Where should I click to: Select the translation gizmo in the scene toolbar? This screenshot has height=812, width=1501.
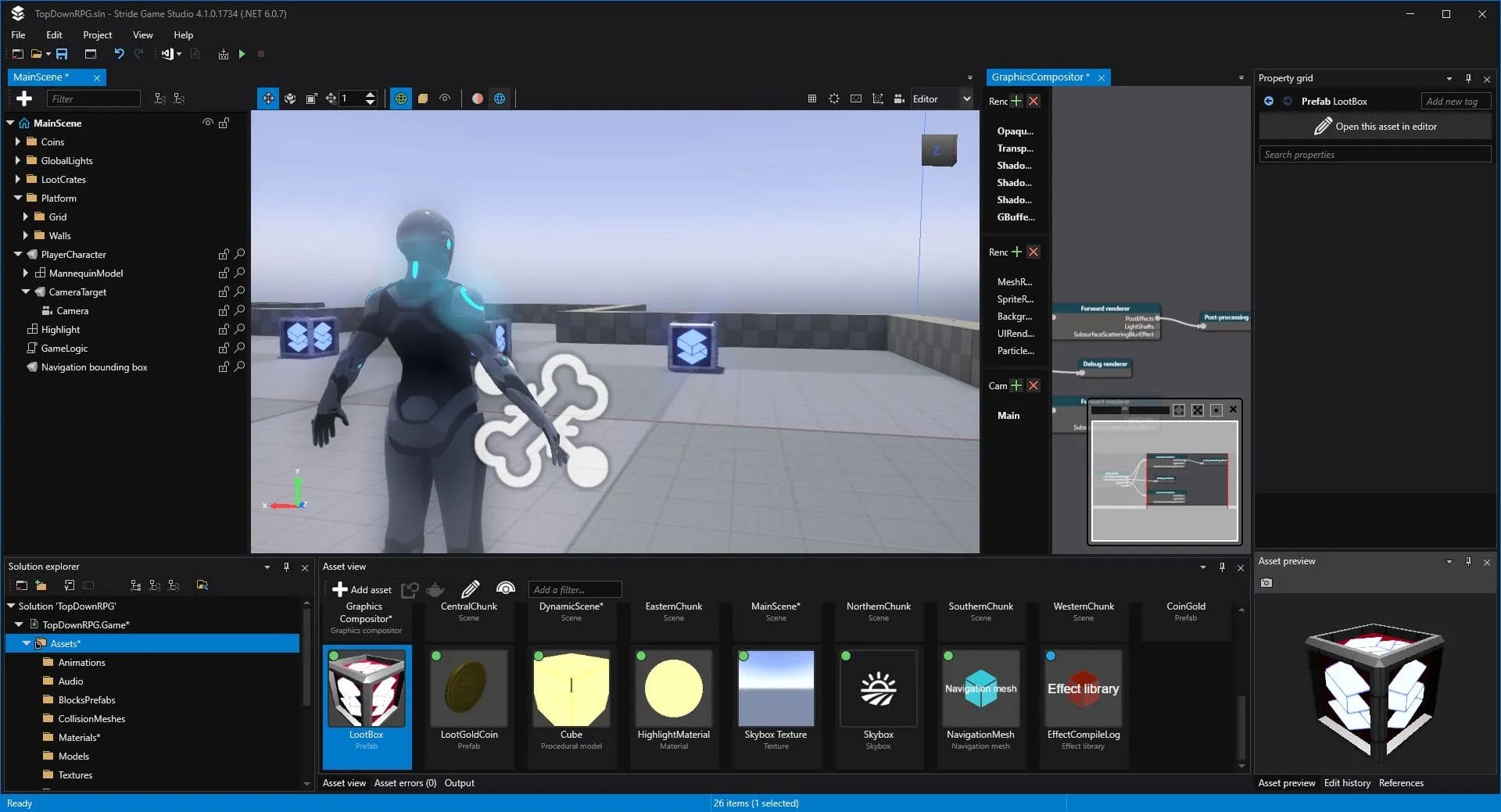[x=269, y=98]
